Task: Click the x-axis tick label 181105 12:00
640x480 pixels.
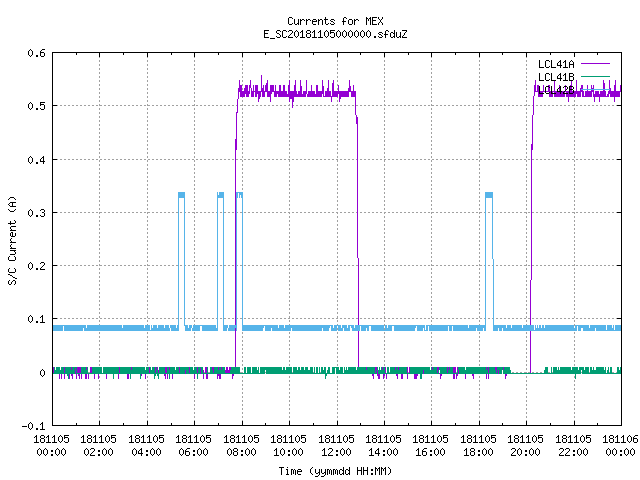Action: 336,446
